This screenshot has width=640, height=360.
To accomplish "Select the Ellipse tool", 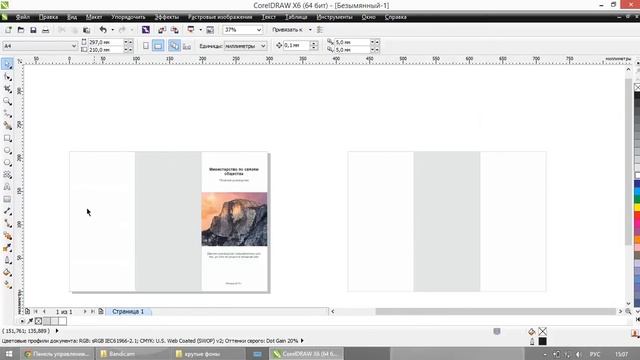I will [7, 150].
